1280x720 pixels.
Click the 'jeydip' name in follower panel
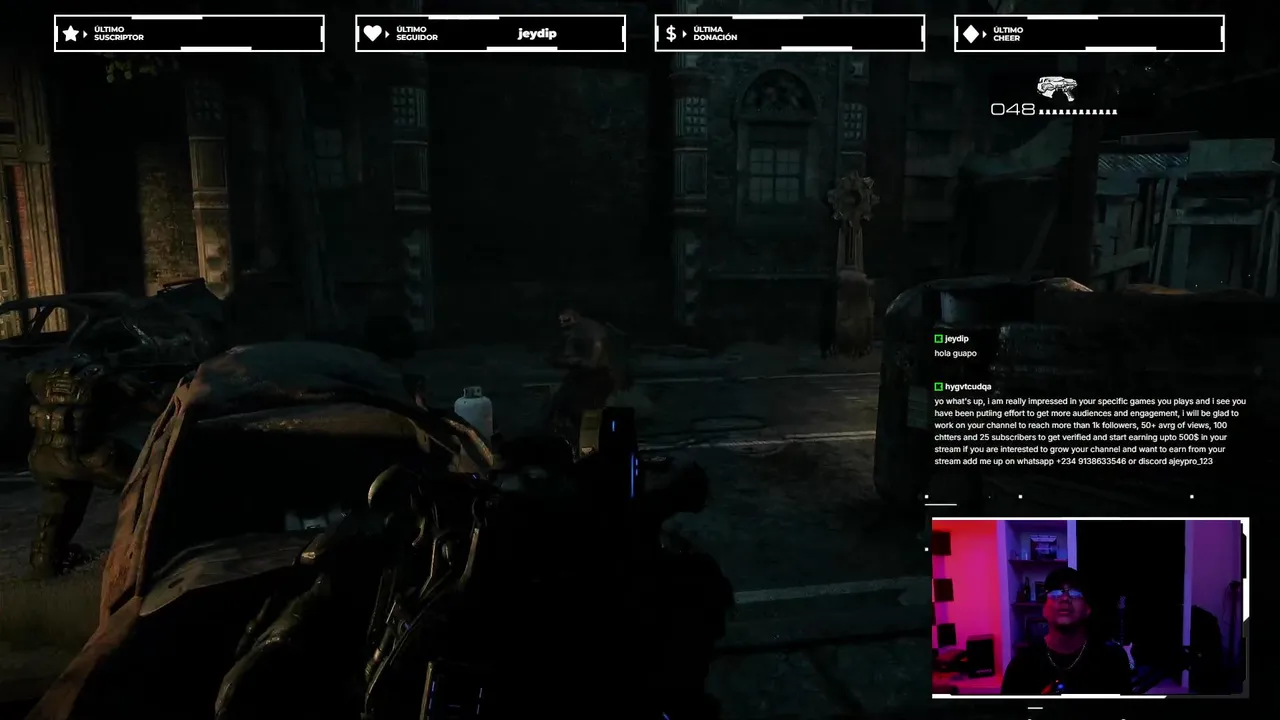[x=537, y=34]
